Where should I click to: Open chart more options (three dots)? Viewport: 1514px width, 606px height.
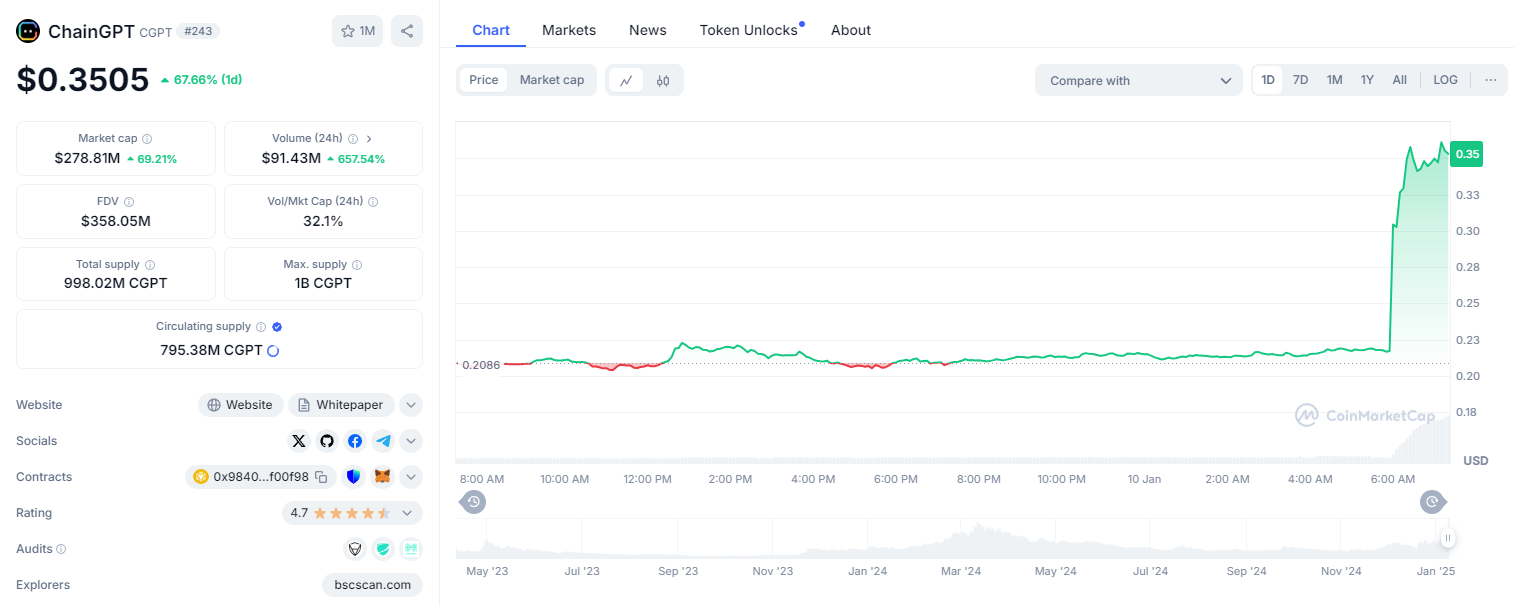click(x=1491, y=80)
